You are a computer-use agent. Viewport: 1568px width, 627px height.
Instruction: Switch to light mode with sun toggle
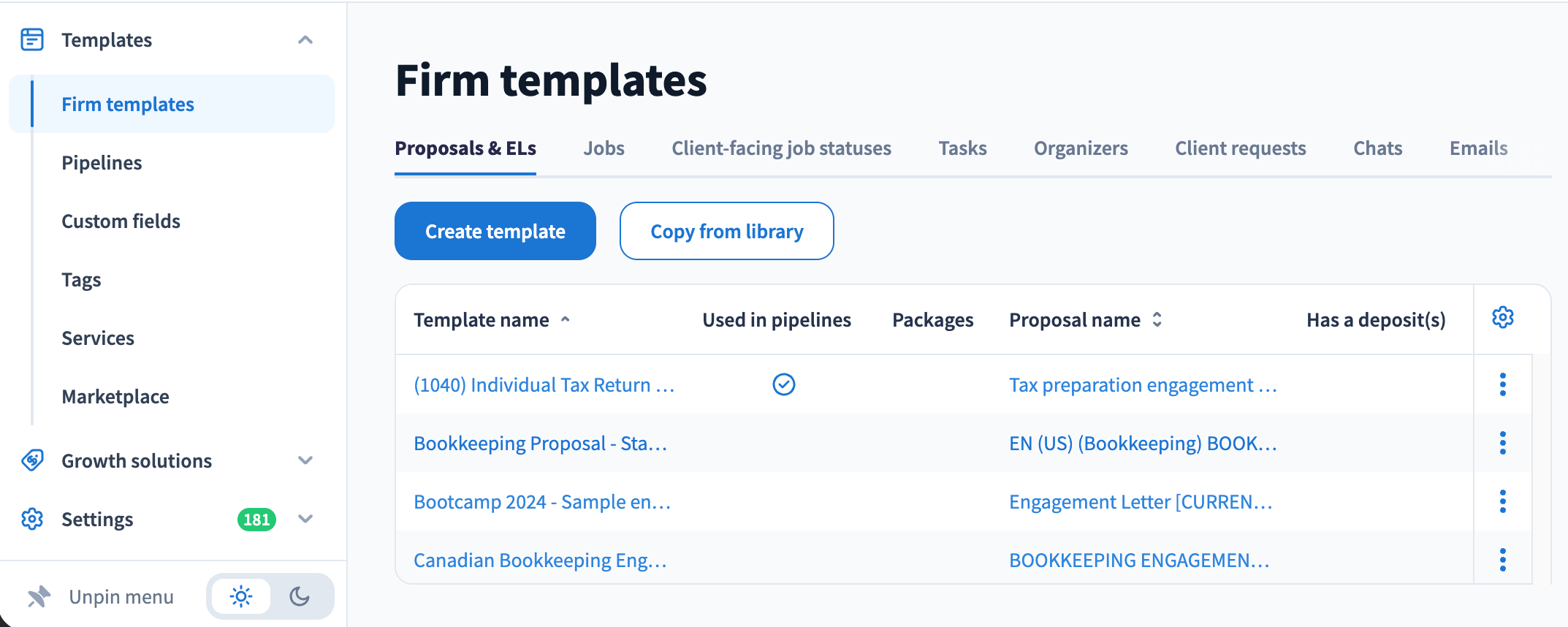(240, 596)
